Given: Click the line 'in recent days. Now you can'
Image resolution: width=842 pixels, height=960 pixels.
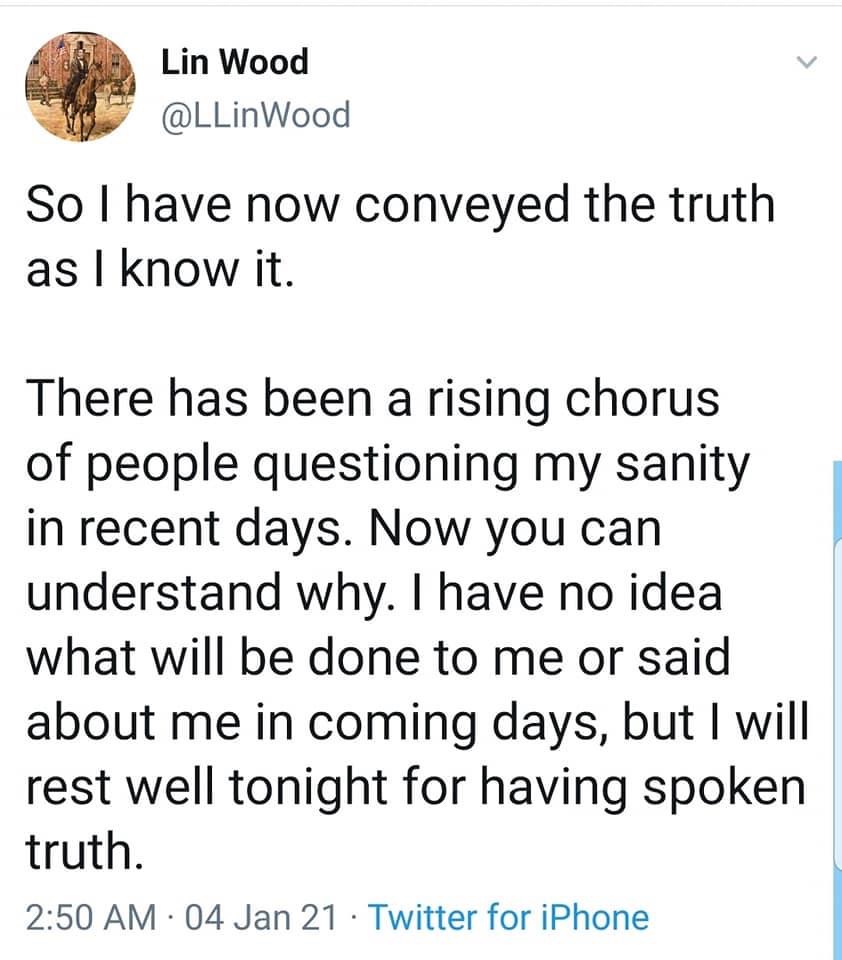Looking at the screenshot, I should 345,529.
